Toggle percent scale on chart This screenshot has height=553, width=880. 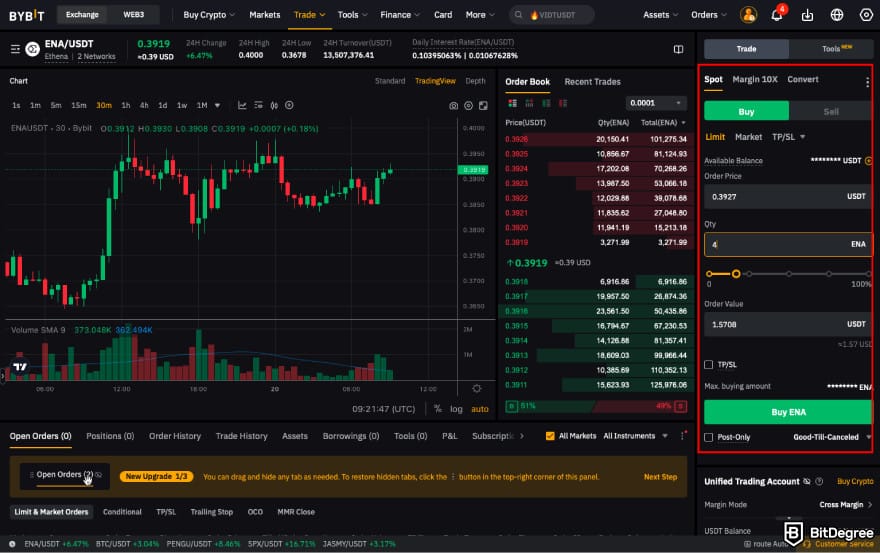click(438, 409)
